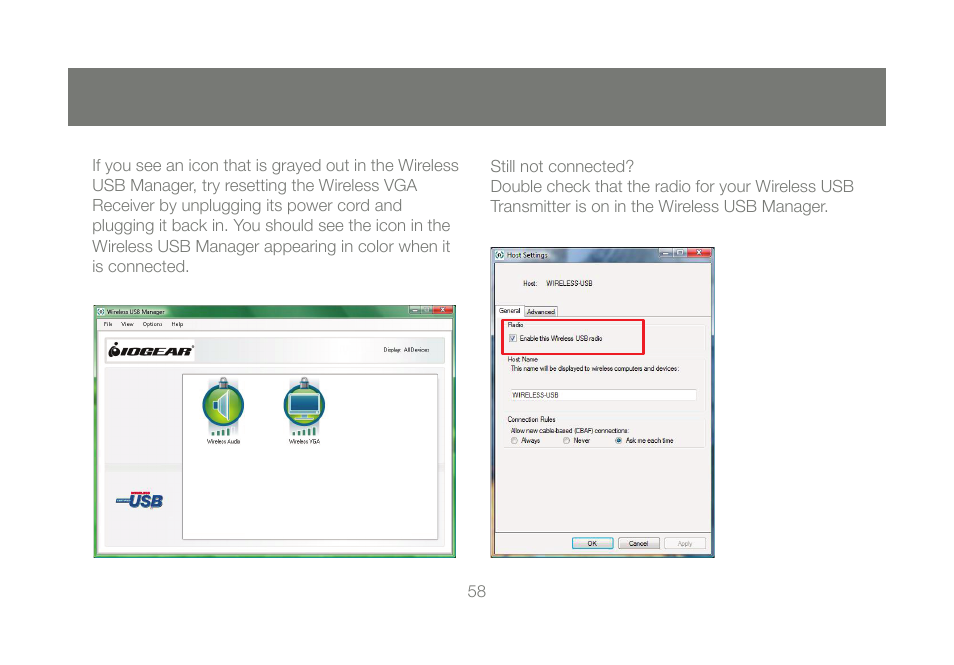Click the Host: WIRELESS-USB label text
This screenshot has height=665, width=954.
557,284
